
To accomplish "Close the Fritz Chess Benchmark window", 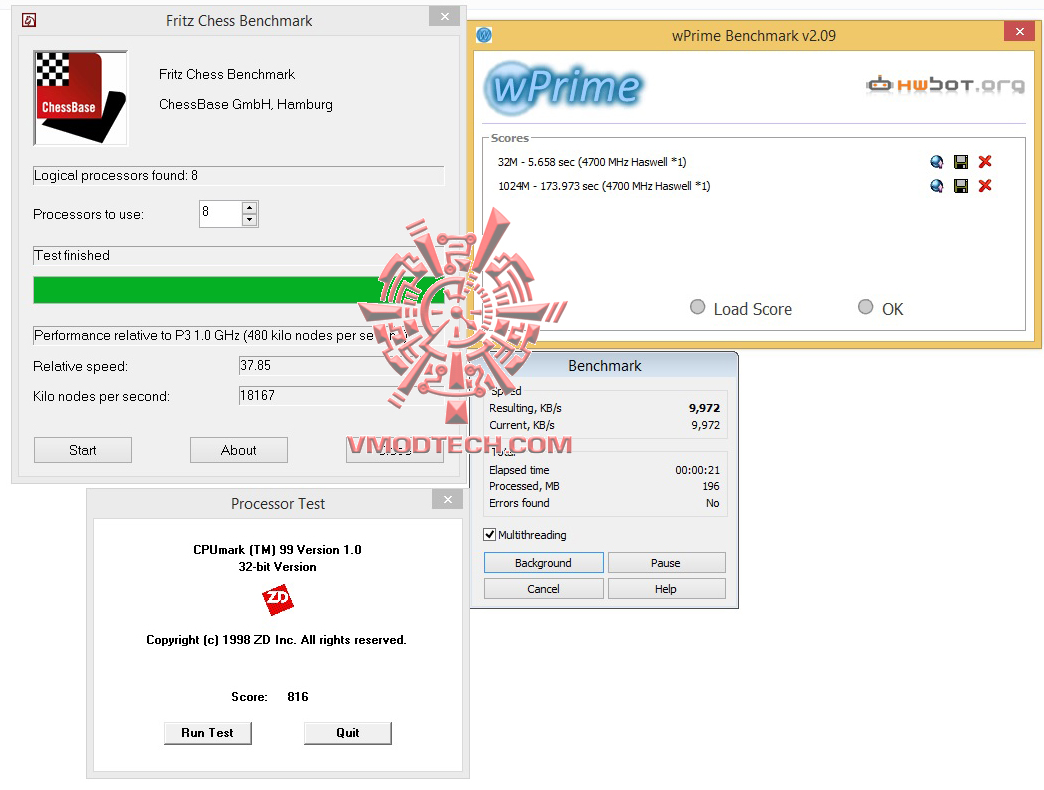I will (x=445, y=17).
